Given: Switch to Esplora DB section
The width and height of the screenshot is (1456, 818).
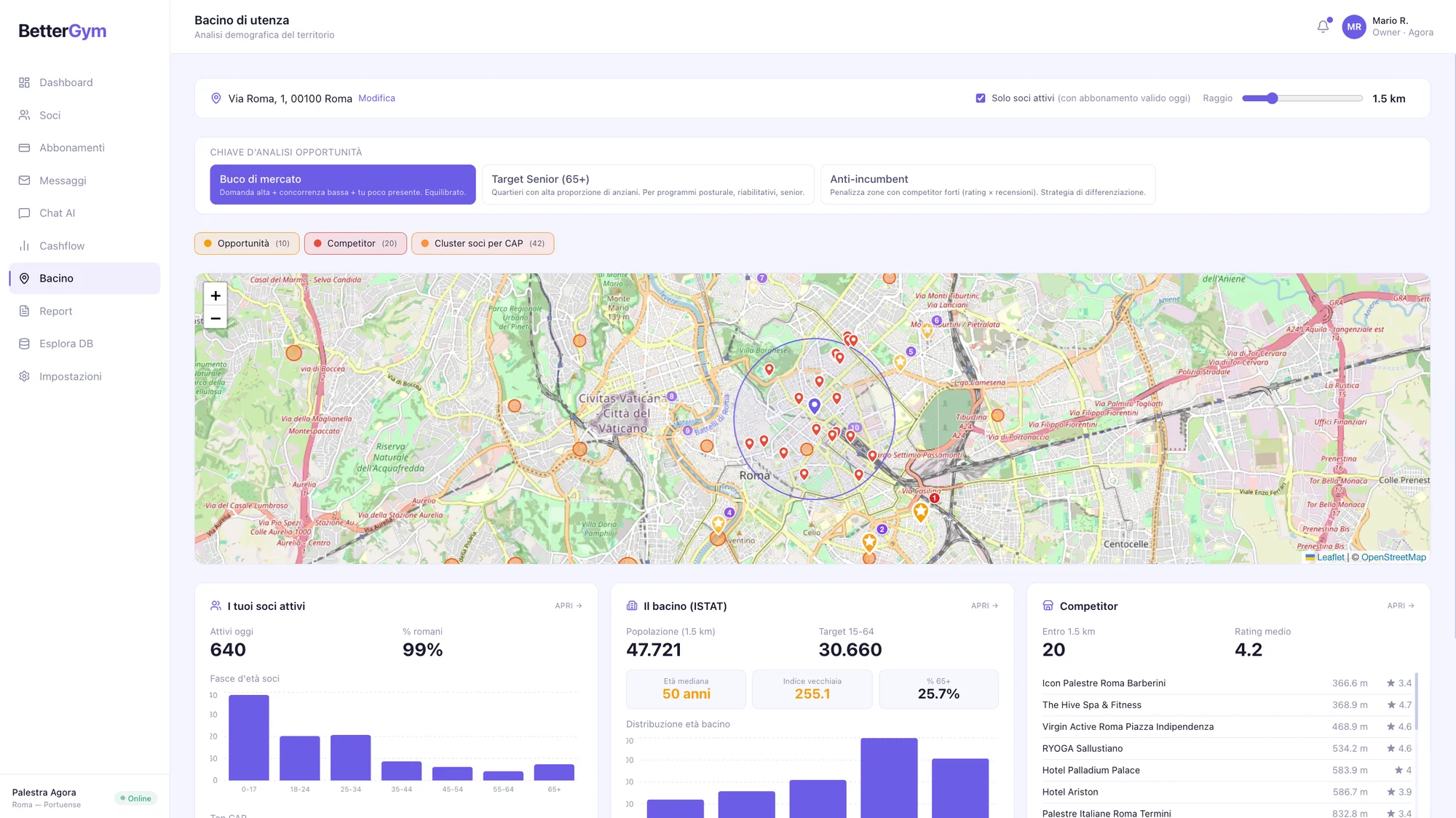Looking at the screenshot, I should (84, 344).
